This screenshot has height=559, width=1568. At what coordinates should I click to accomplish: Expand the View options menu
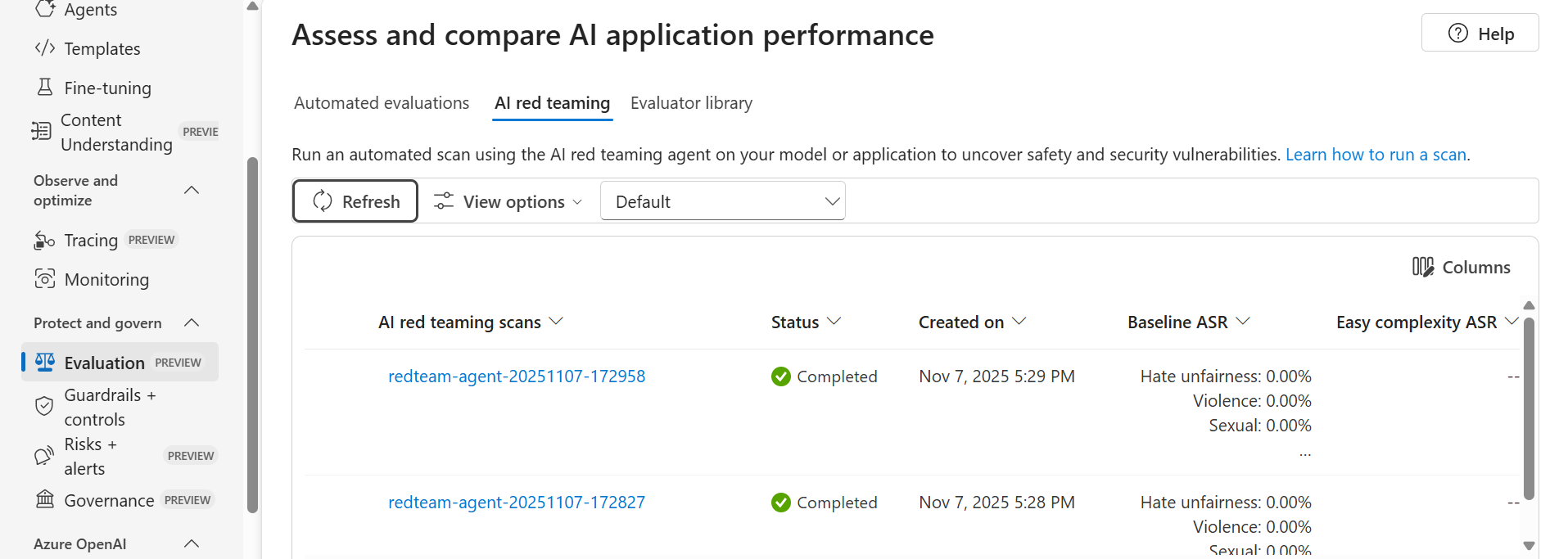(508, 201)
